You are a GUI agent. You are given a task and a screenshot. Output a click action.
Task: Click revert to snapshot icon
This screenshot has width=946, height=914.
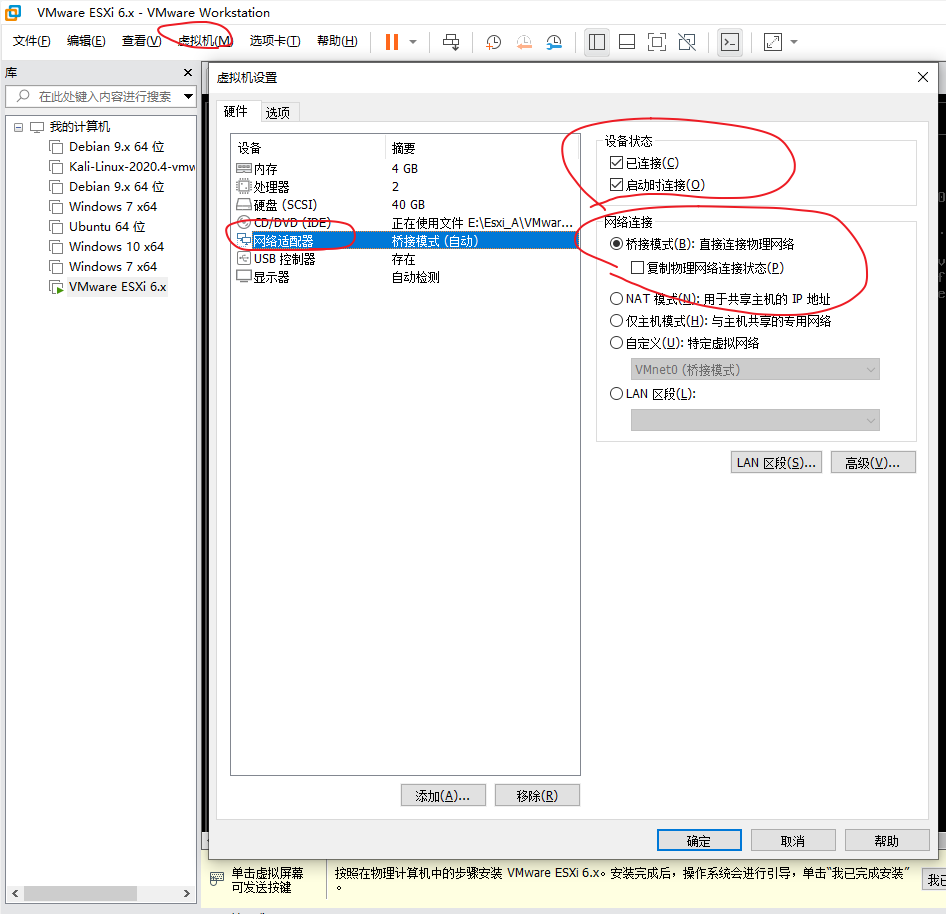click(524, 42)
